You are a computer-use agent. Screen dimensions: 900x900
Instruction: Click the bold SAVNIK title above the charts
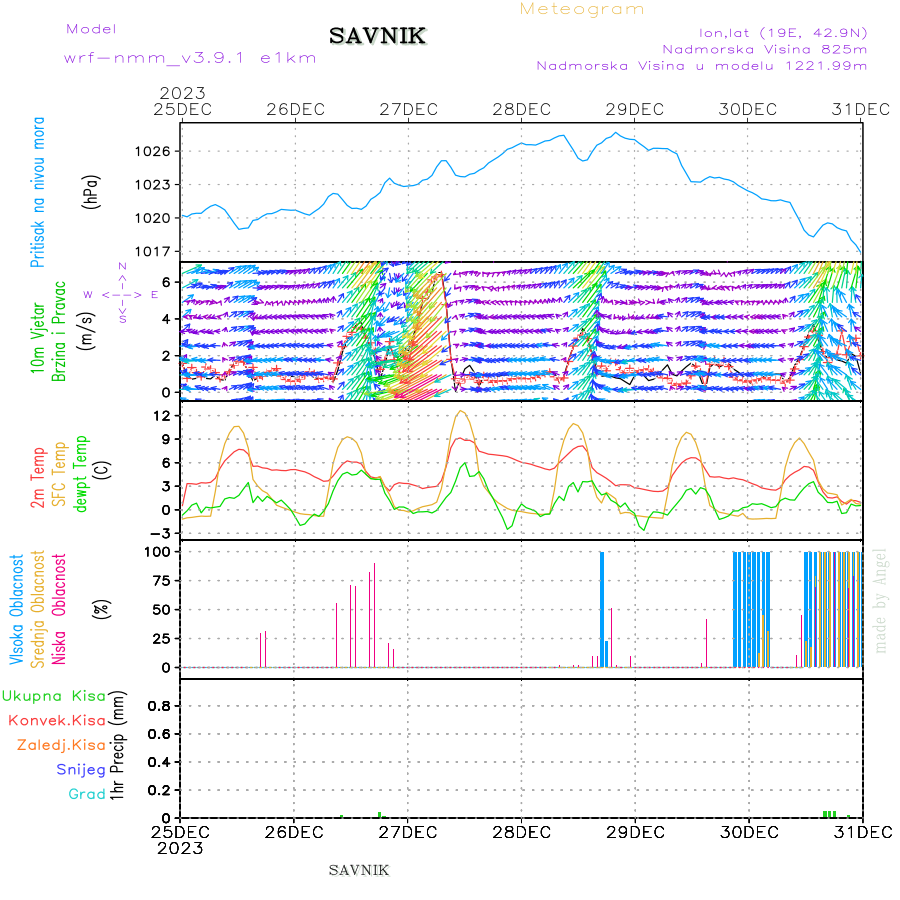377,36
